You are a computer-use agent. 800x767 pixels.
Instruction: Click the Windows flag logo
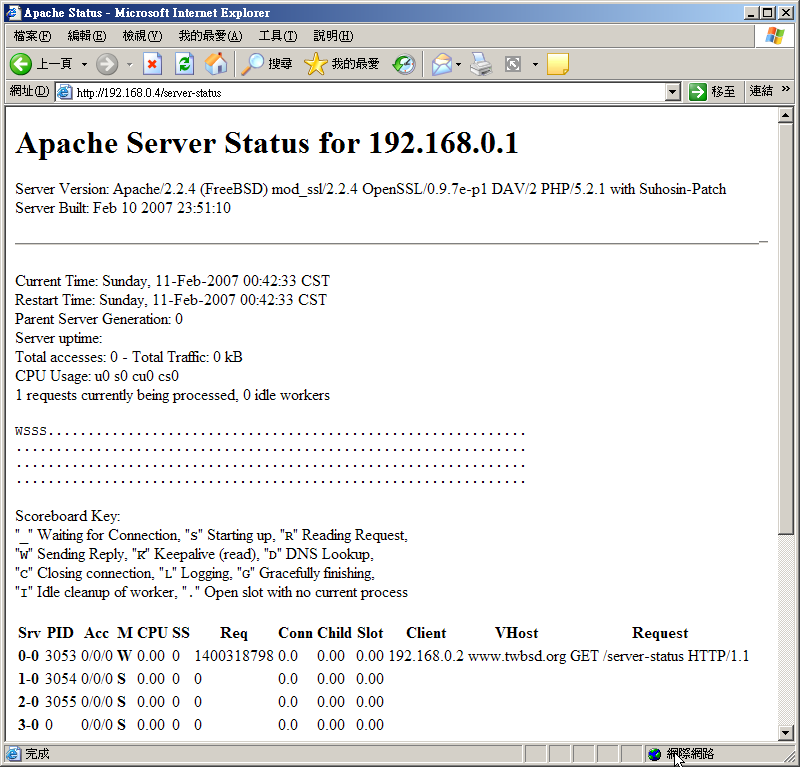774,36
